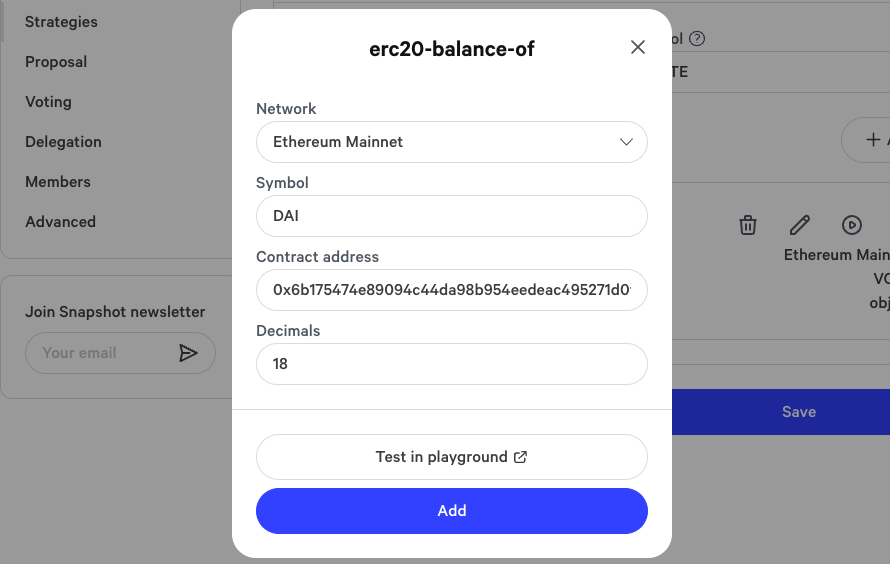890x564 pixels.
Task: Submit newsletter email with send icon
Action: (x=188, y=353)
